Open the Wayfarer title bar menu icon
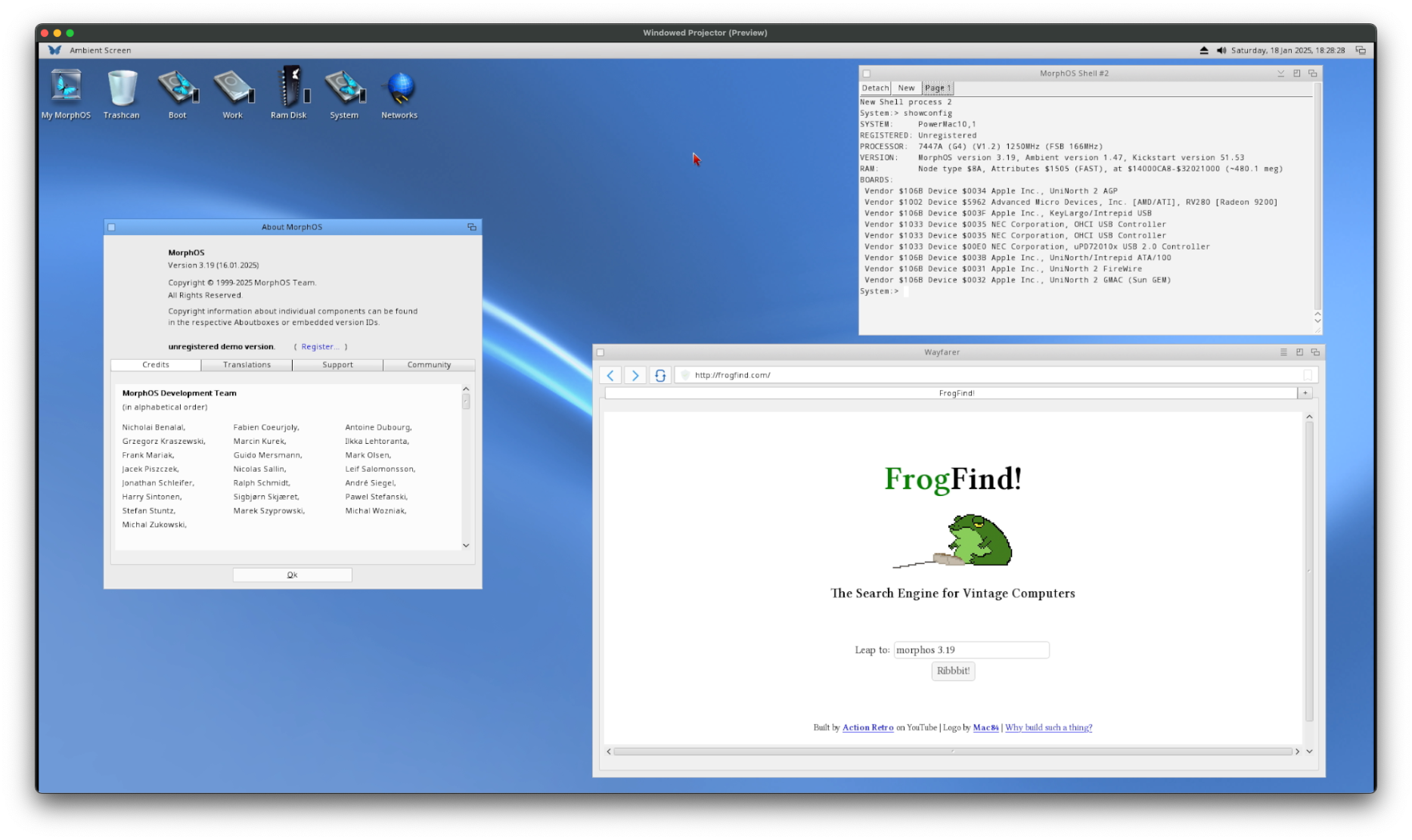 click(x=1283, y=352)
